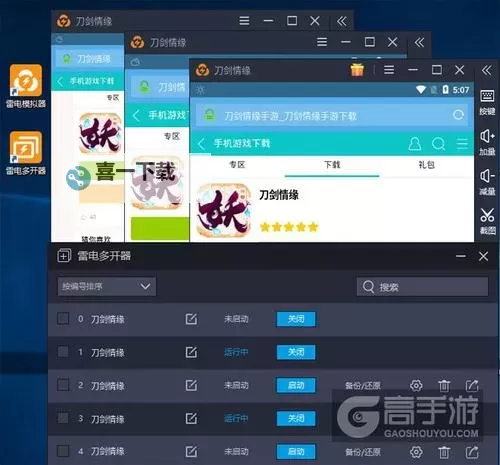Go back with arrow beside 手机游戏下载 in front window
500x465 pixels.
[201, 144]
